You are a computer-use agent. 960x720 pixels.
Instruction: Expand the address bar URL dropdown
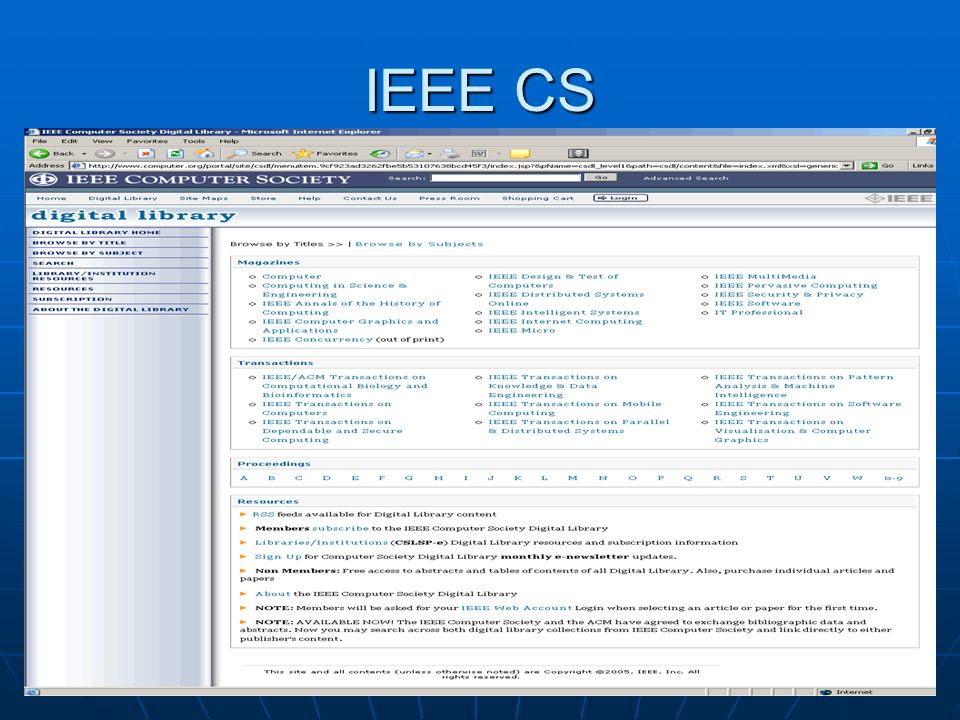tap(847, 166)
